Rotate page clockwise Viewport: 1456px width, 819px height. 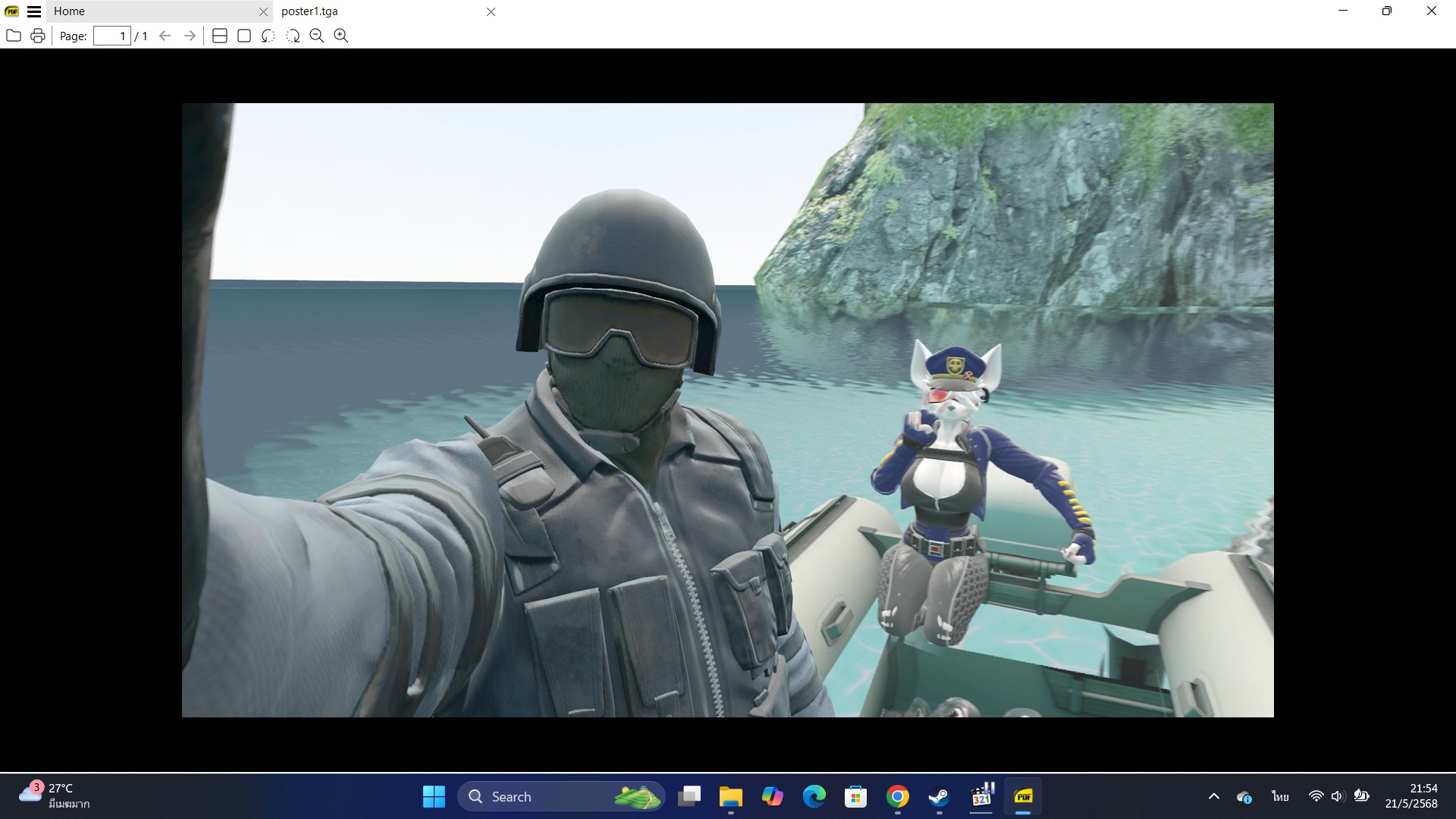[293, 36]
